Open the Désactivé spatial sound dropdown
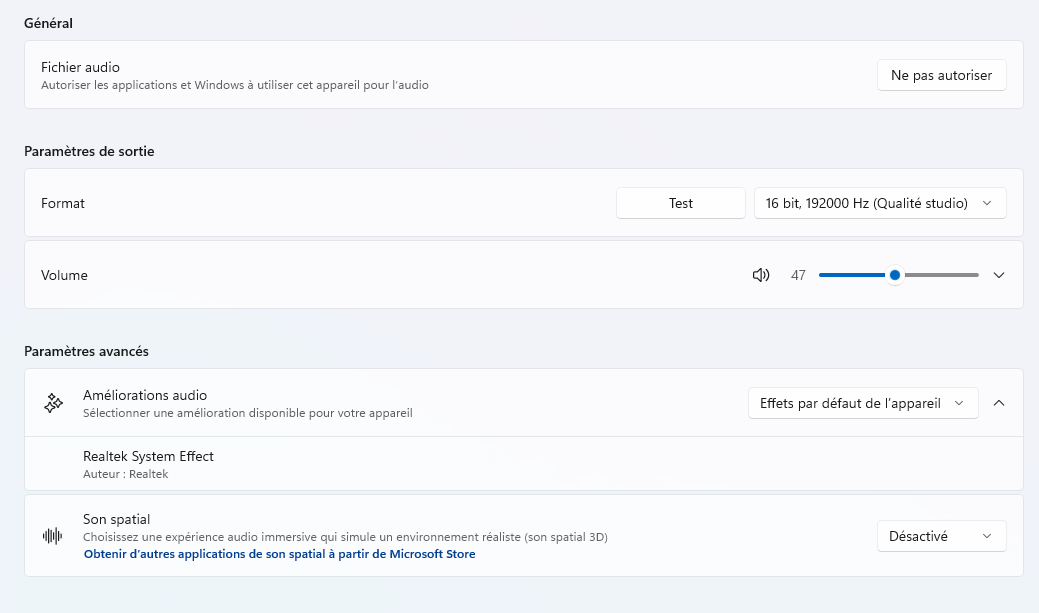This screenshot has height=613, width=1039. [941, 536]
